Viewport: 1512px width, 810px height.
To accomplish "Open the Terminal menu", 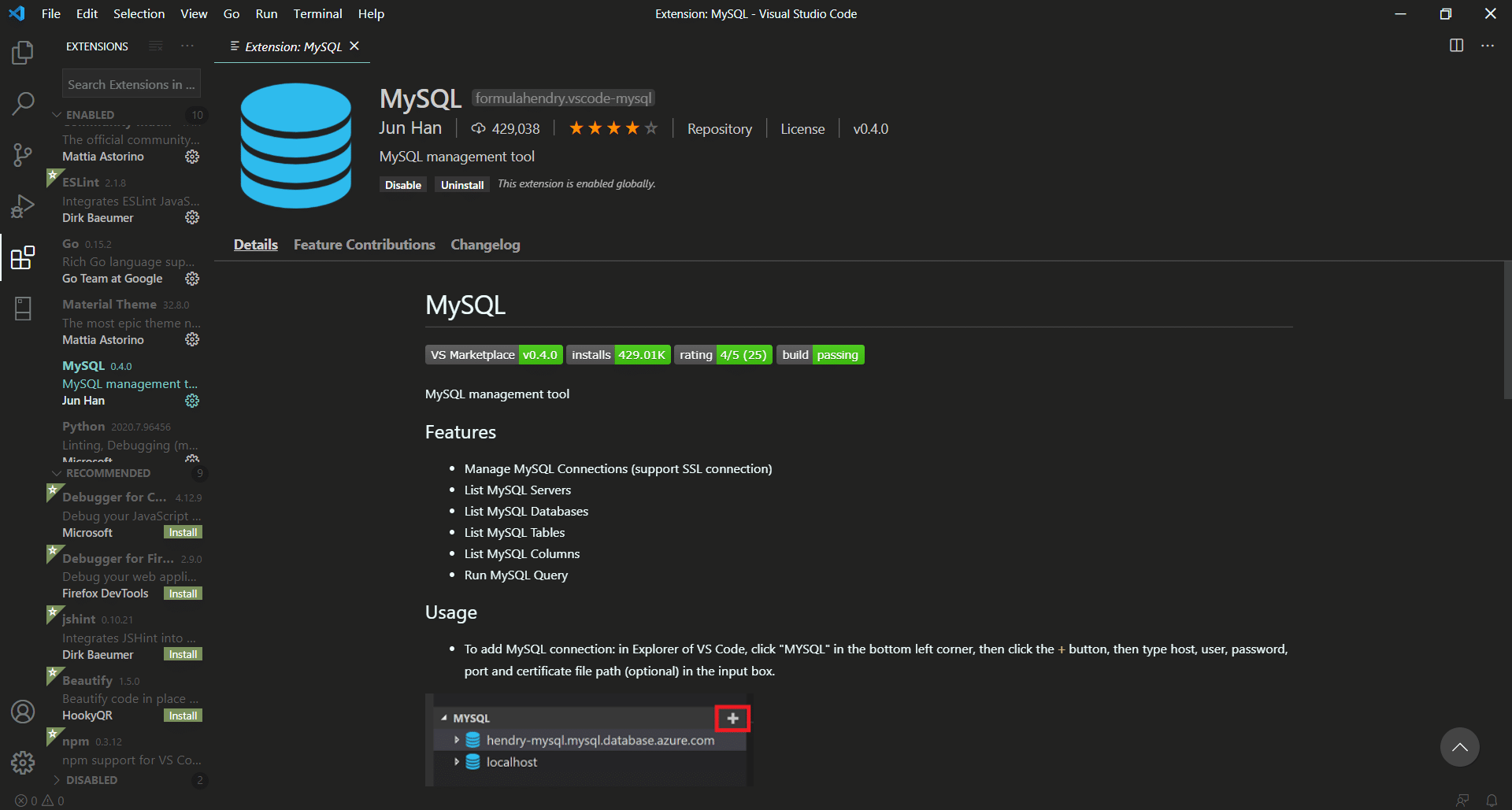I will tap(317, 13).
